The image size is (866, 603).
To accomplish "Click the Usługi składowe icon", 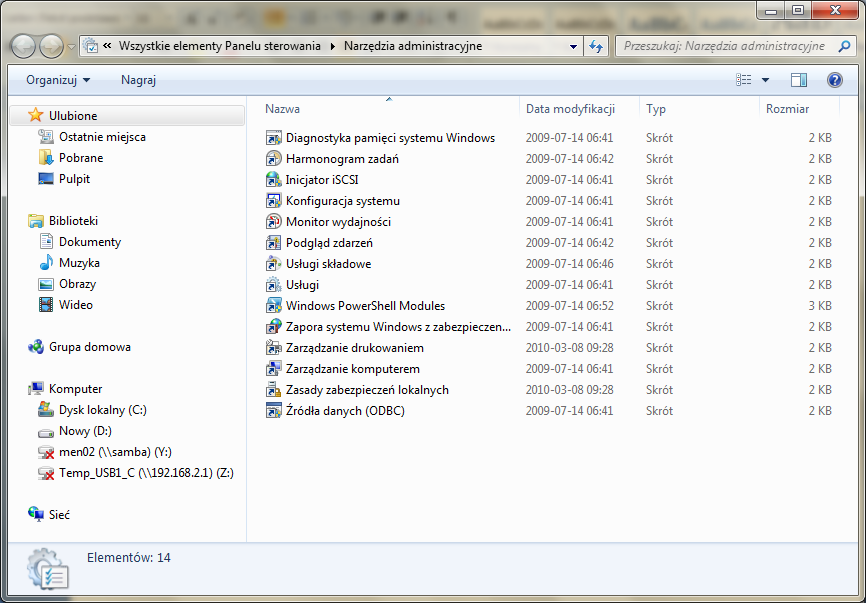I will coord(273,263).
